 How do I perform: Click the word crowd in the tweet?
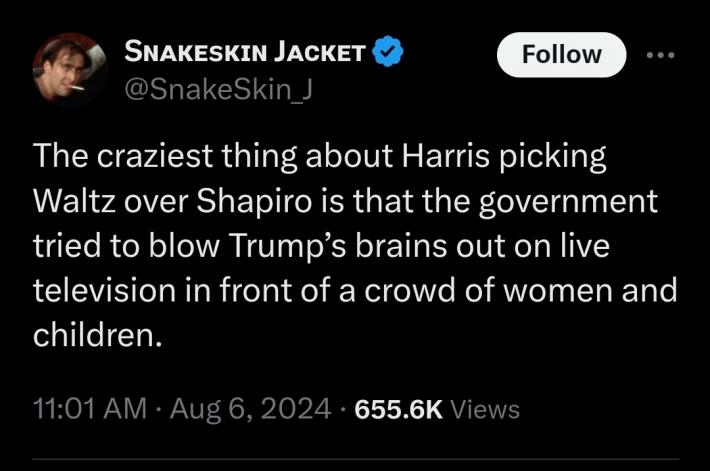click(x=410, y=290)
